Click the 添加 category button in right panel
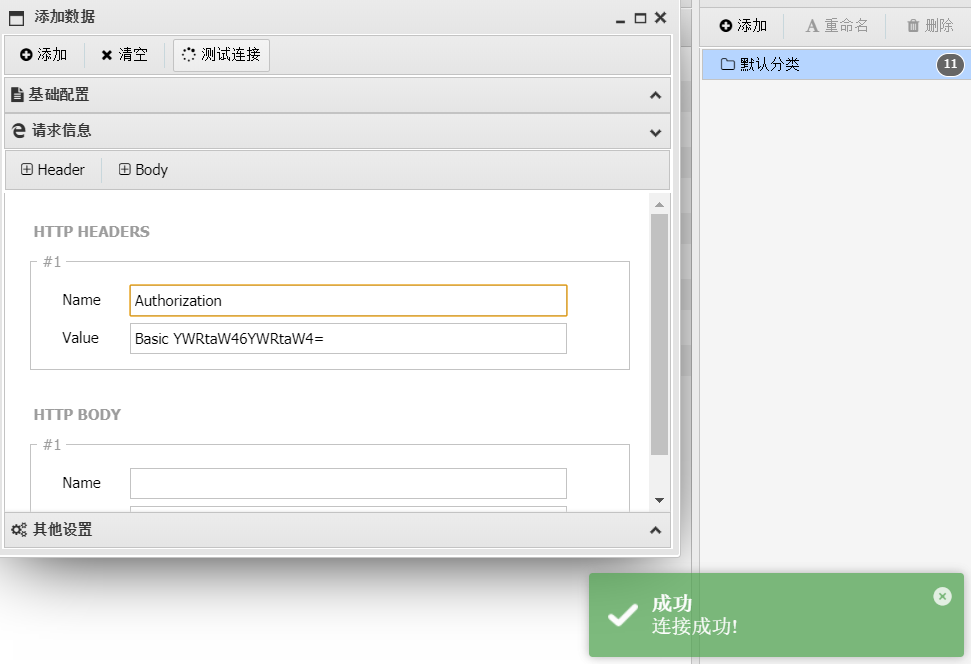 pos(743,26)
